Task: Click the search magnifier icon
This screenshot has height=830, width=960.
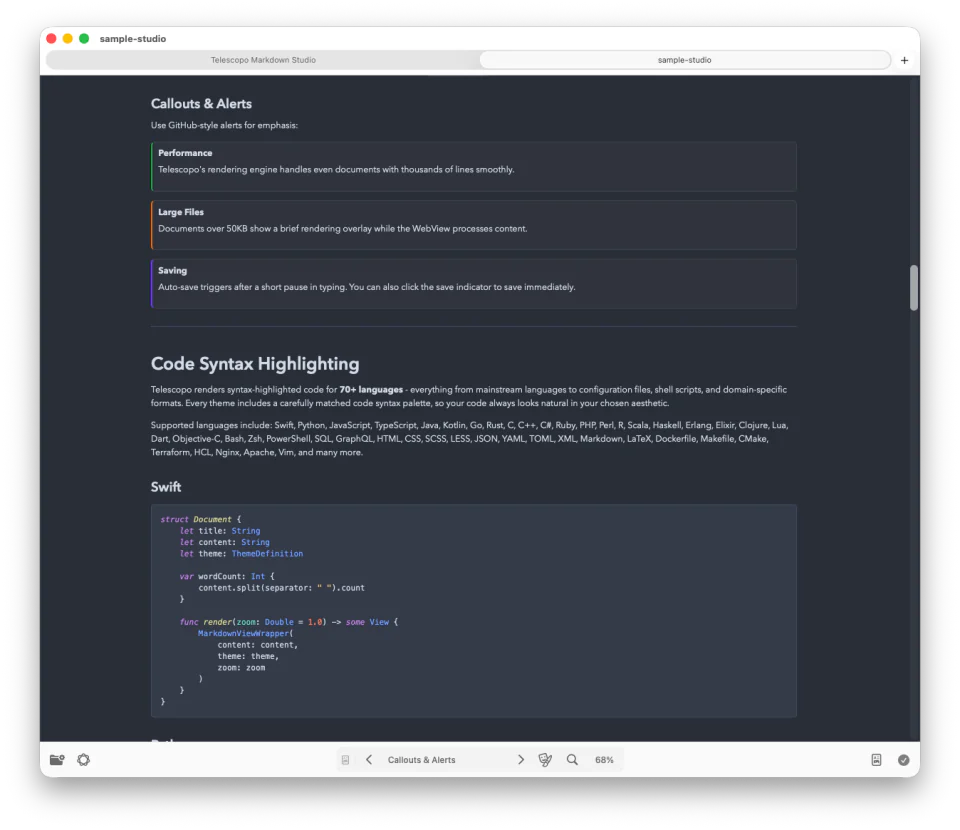Action: coord(572,760)
